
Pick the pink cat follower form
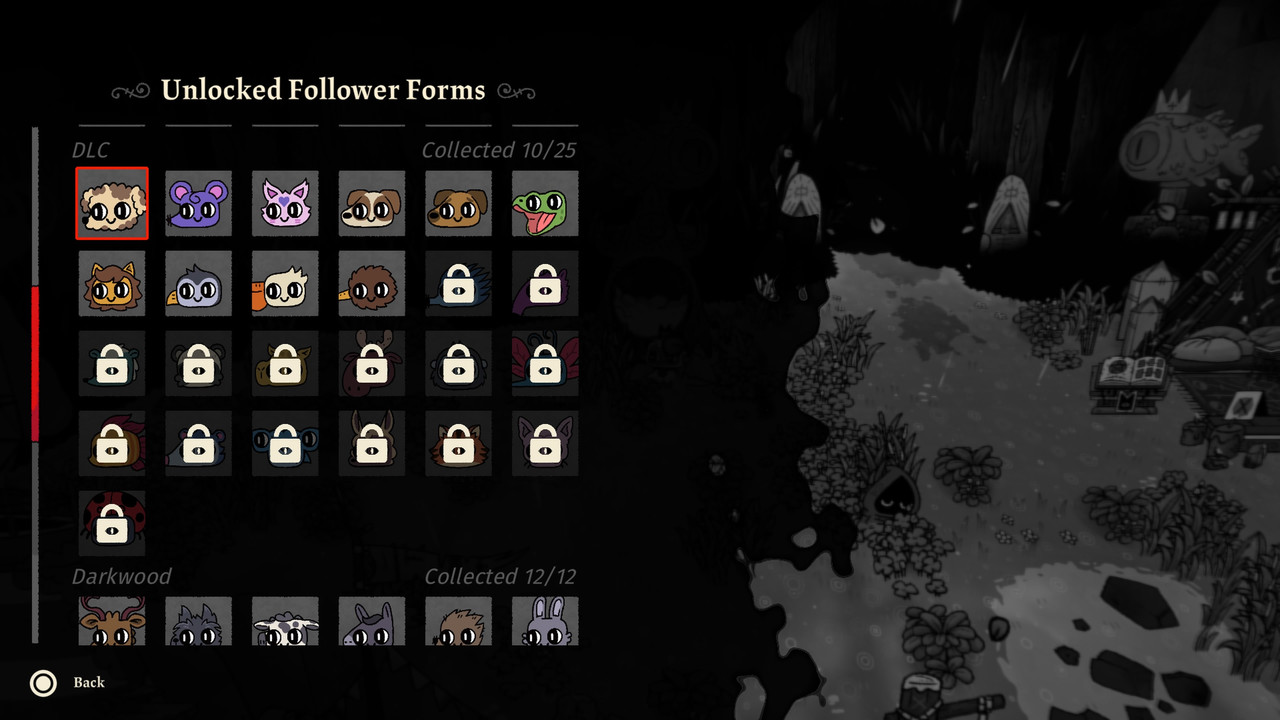tap(285, 203)
